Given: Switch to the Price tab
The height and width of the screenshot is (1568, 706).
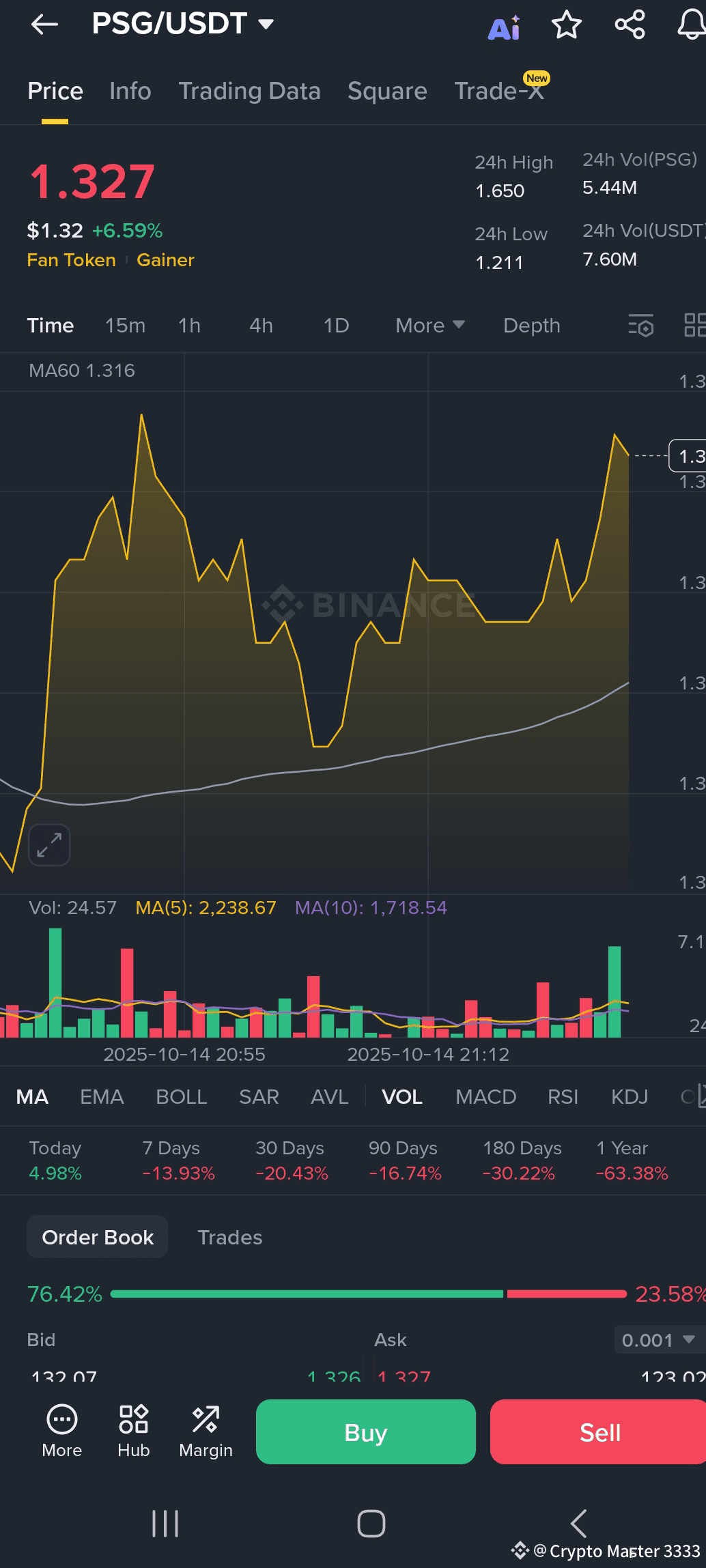Looking at the screenshot, I should [55, 91].
